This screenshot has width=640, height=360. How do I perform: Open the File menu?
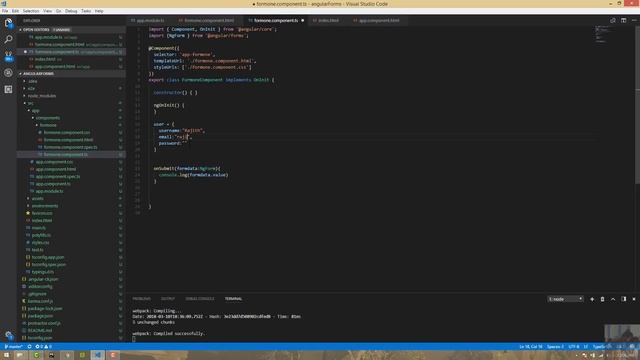[x=5, y=11]
